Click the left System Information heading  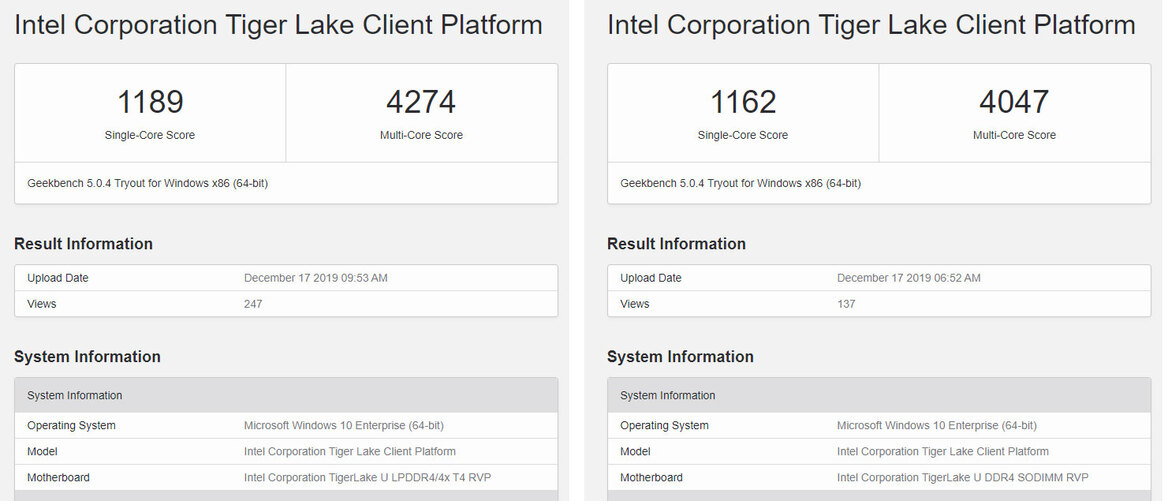pos(87,357)
